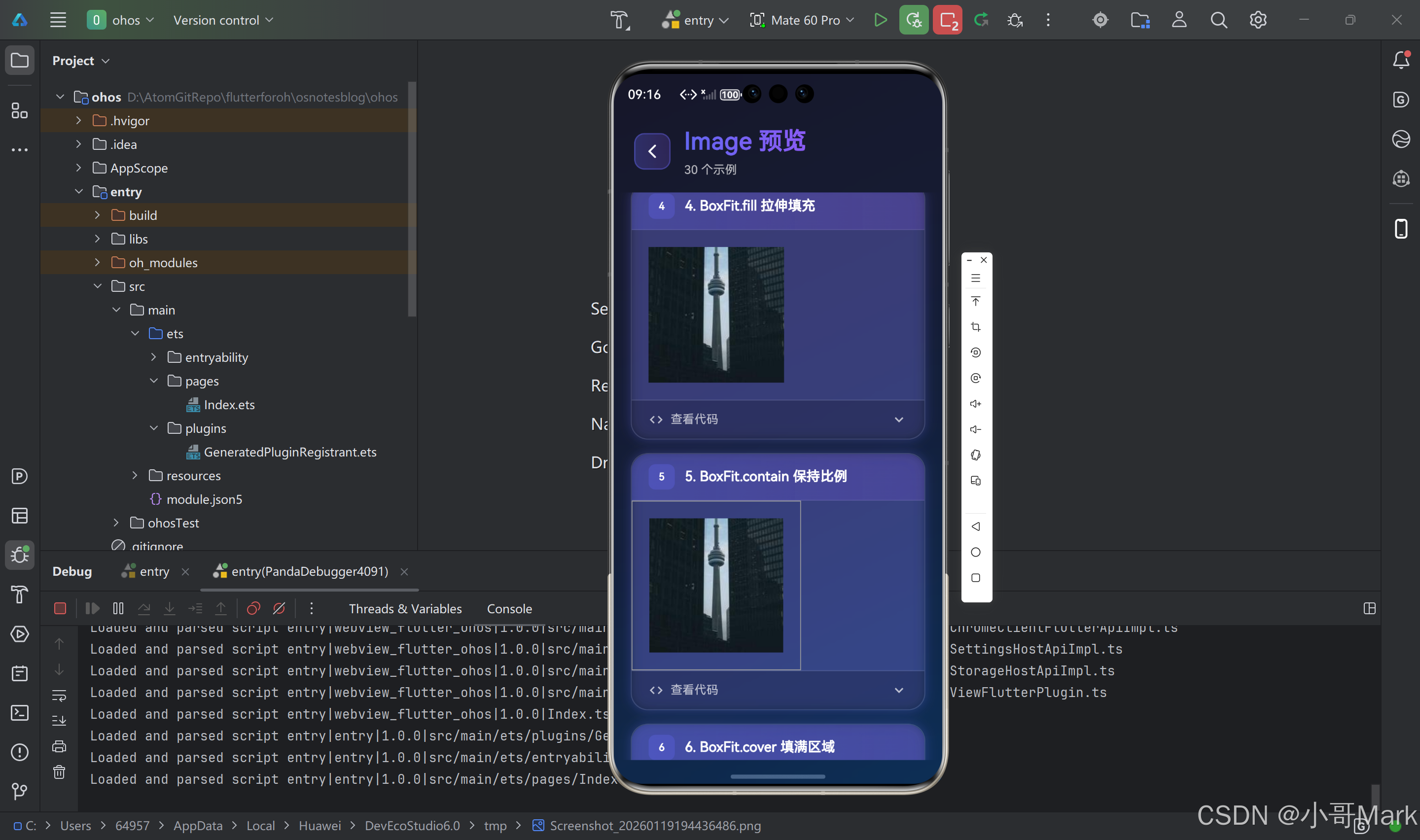Toggle the debug tool window layout options
The image size is (1420, 840).
click(1370, 608)
